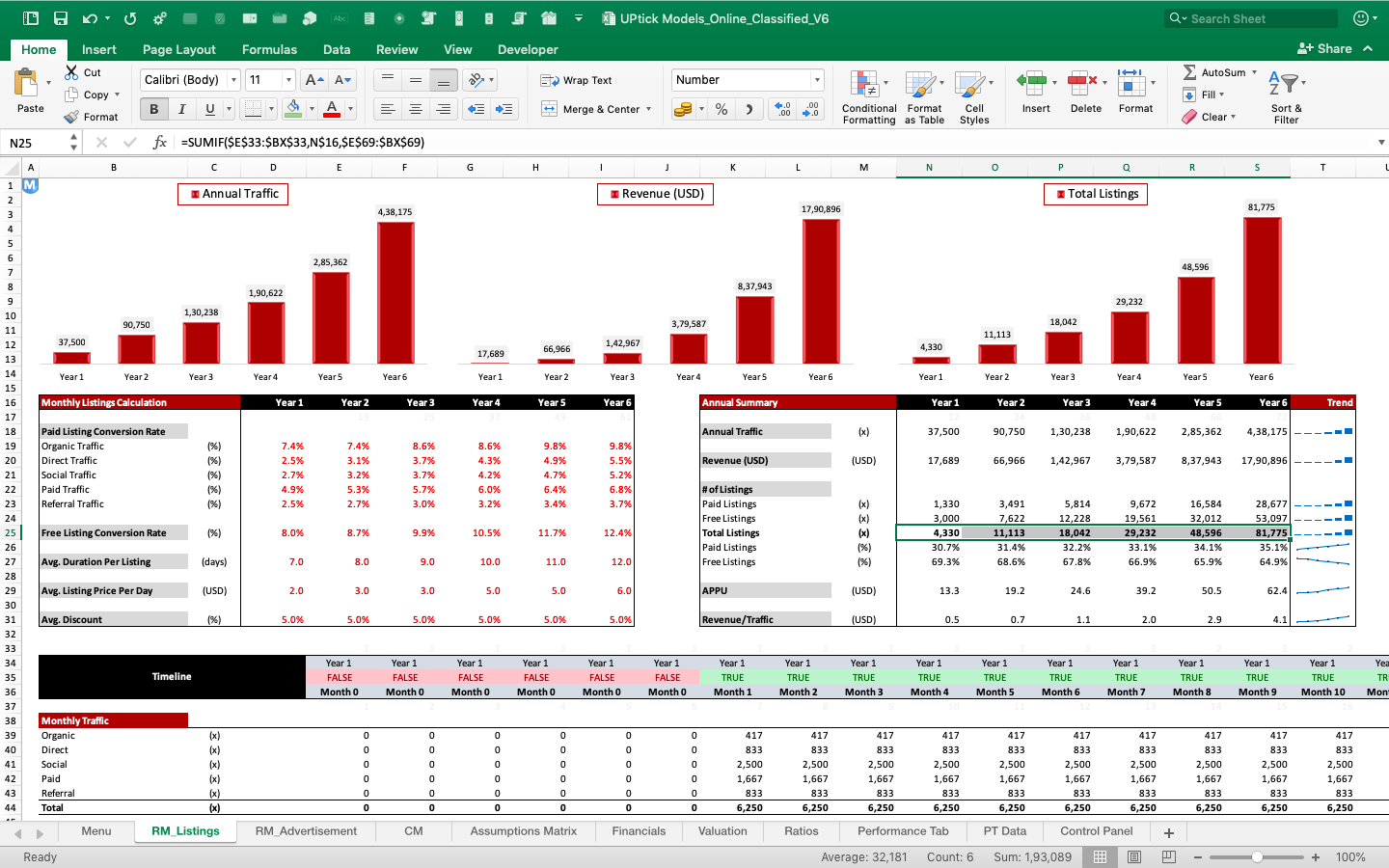This screenshot has width=1389, height=868.
Task: Apply comma style format
Action: coord(749,109)
